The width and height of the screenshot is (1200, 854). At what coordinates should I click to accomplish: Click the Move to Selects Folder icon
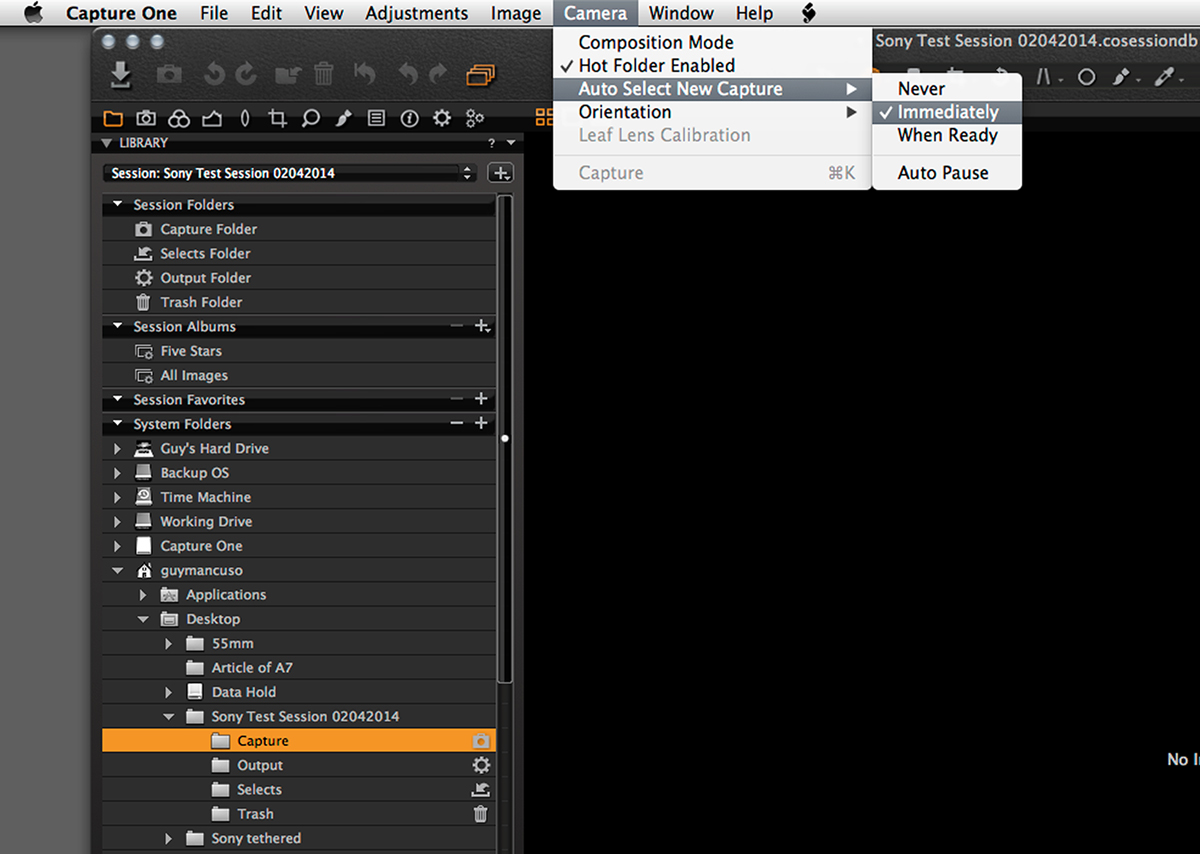pyautogui.click(x=288, y=75)
